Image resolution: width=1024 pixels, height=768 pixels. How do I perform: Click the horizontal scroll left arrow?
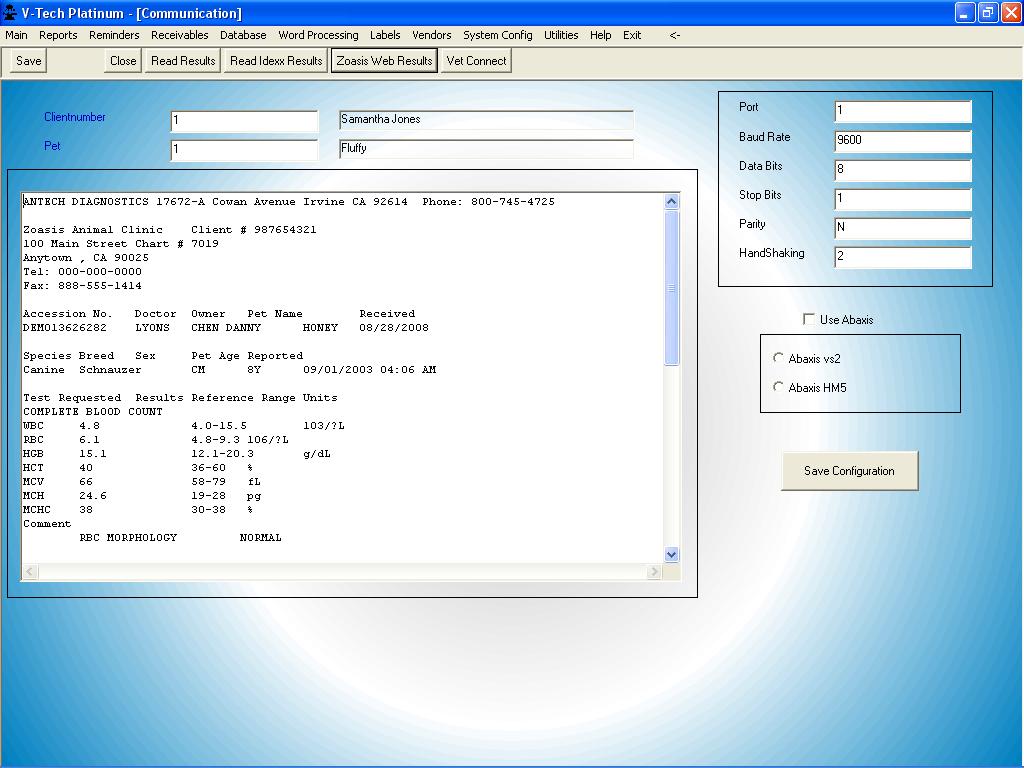[30, 571]
